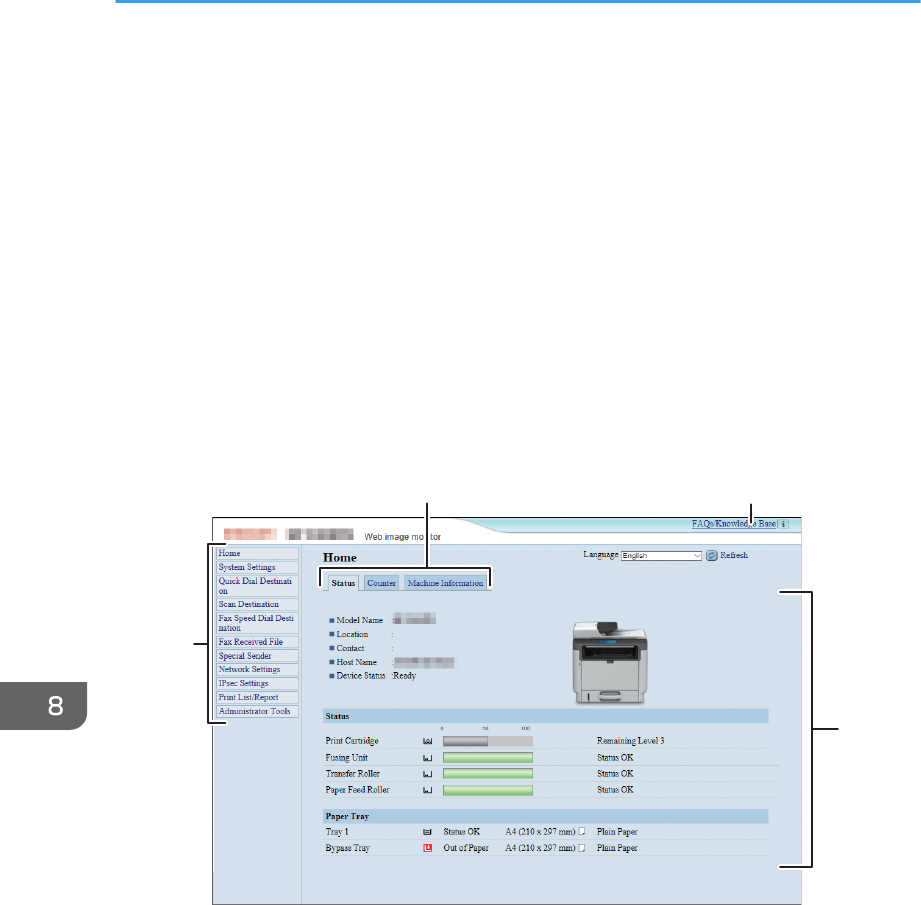Click the Tray 1 paper orientation icon
Image resolution: width=921 pixels, height=905 pixels.
point(582,832)
